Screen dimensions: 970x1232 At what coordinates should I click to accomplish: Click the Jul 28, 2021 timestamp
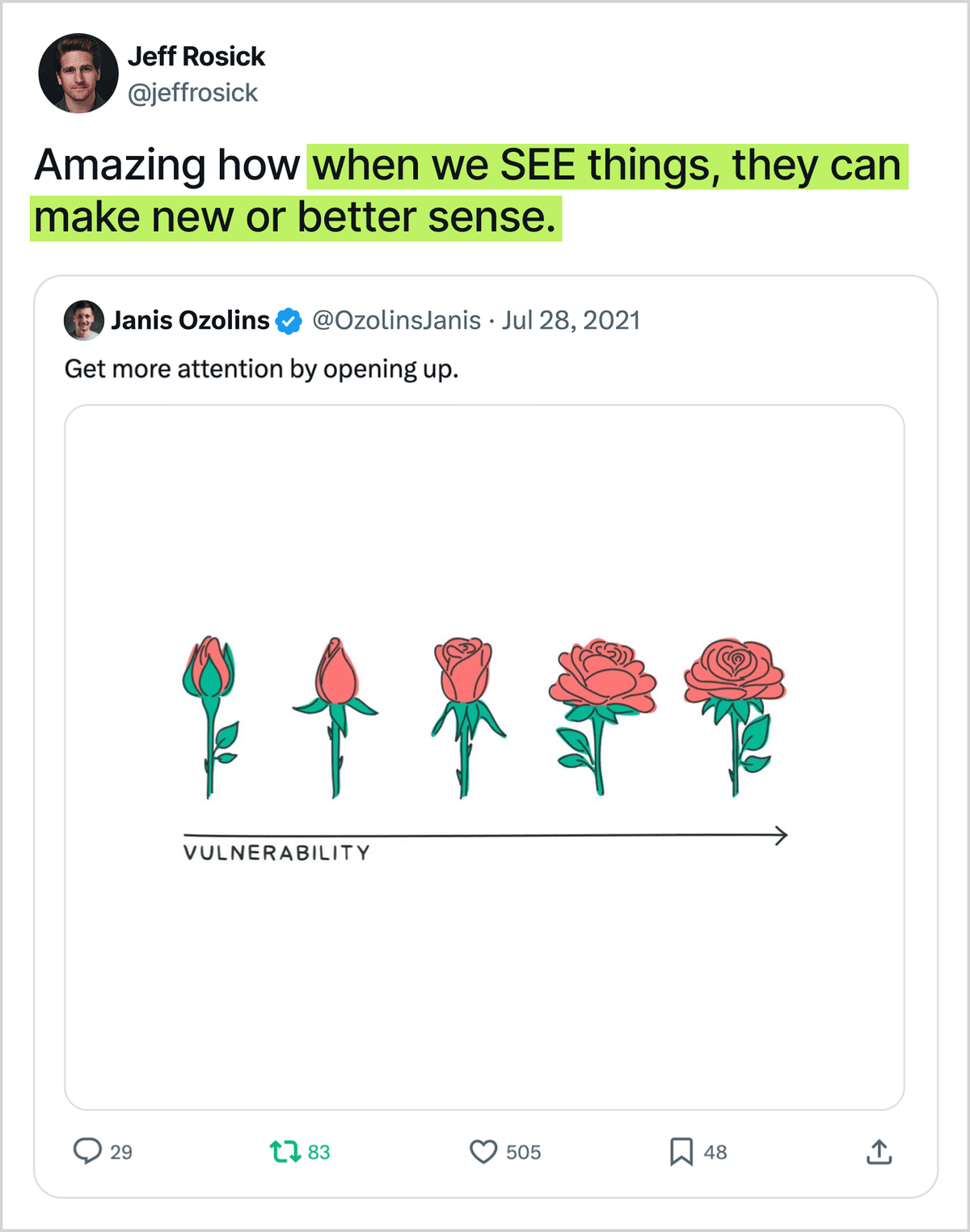(x=571, y=320)
